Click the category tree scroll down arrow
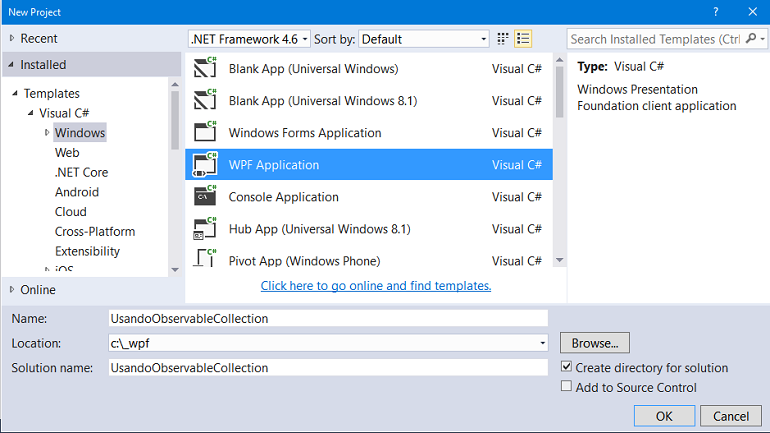The height and width of the screenshot is (433, 770). [175, 270]
